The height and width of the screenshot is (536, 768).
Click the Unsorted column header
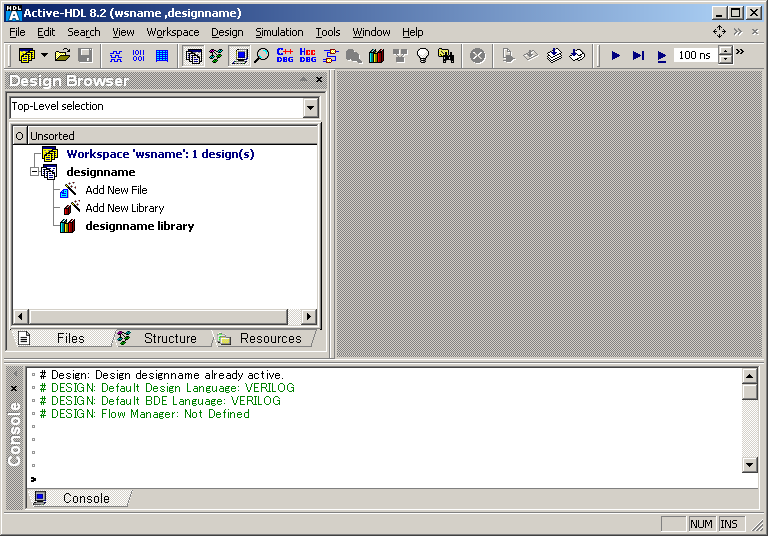tap(172, 136)
